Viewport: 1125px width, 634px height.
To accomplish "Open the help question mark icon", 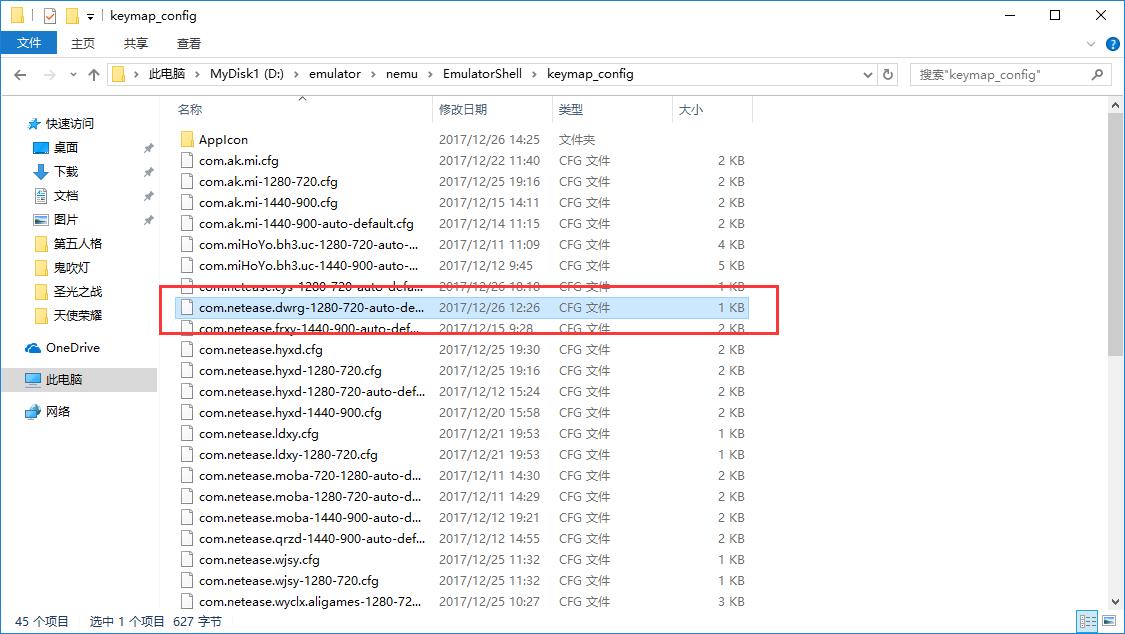I will [x=1111, y=44].
